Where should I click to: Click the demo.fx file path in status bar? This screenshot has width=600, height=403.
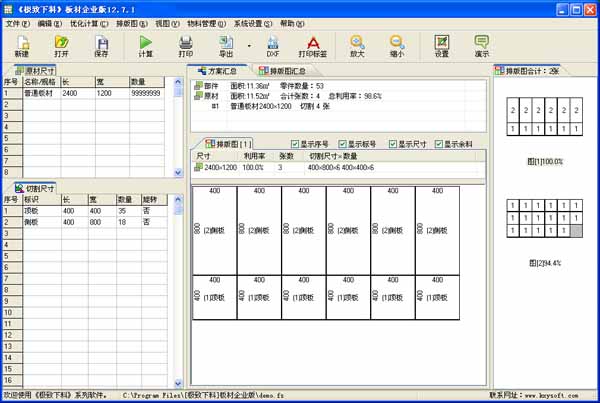[203, 395]
